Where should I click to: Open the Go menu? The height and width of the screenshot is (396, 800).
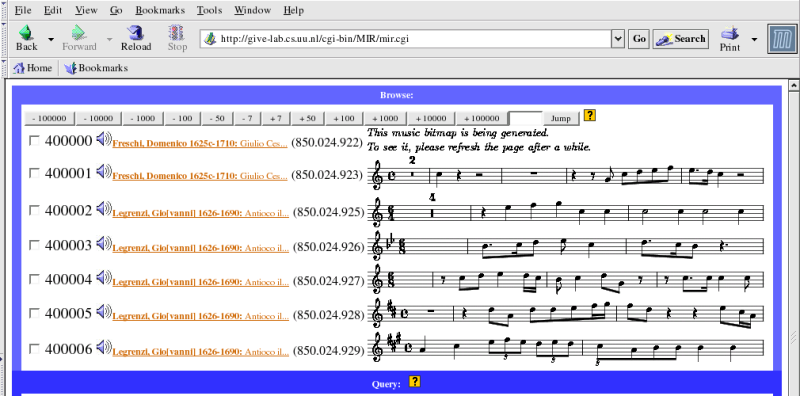pyautogui.click(x=116, y=10)
